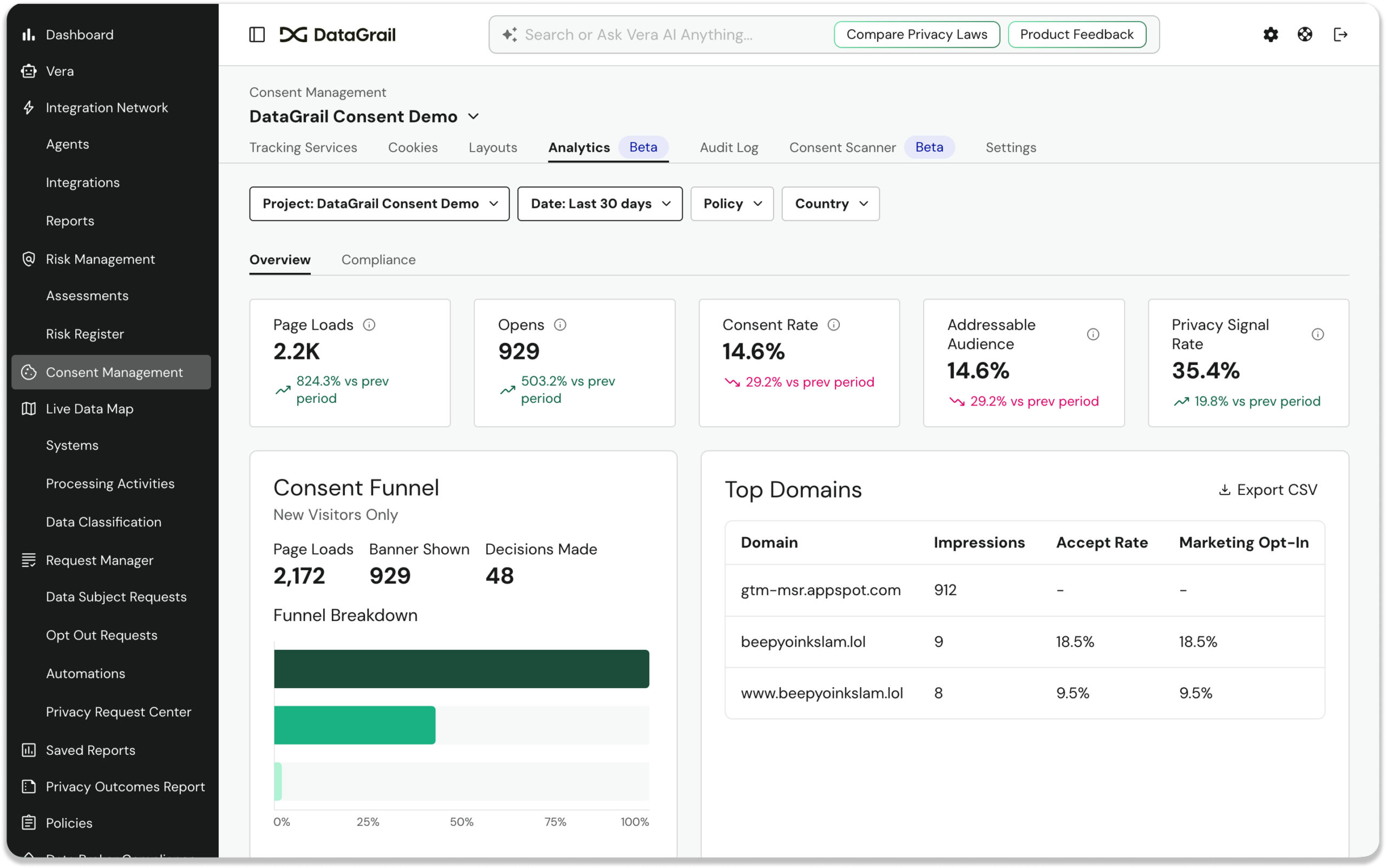Image resolution: width=1386 pixels, height=868 pixels.
Task: Click the Marketing Opt-In column header
Action: [x=1244, y=543]
